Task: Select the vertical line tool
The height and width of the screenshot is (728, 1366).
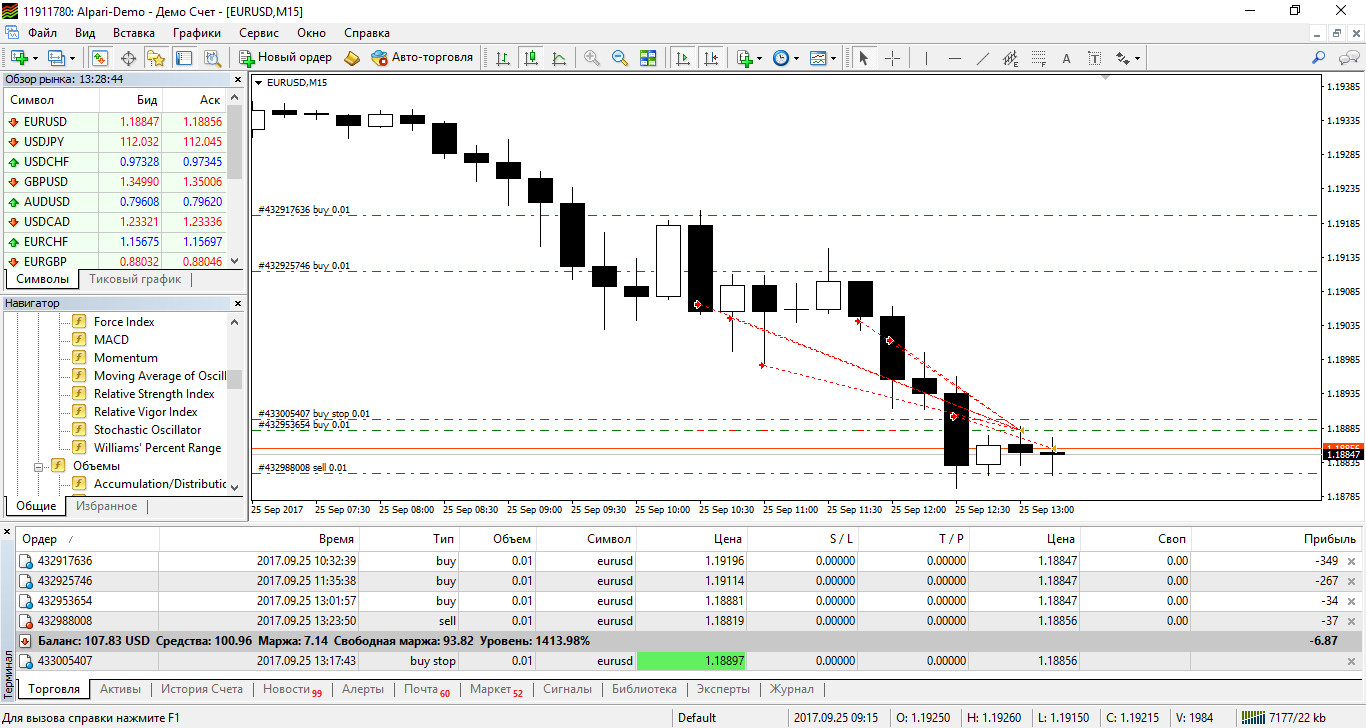Action: 926,58
